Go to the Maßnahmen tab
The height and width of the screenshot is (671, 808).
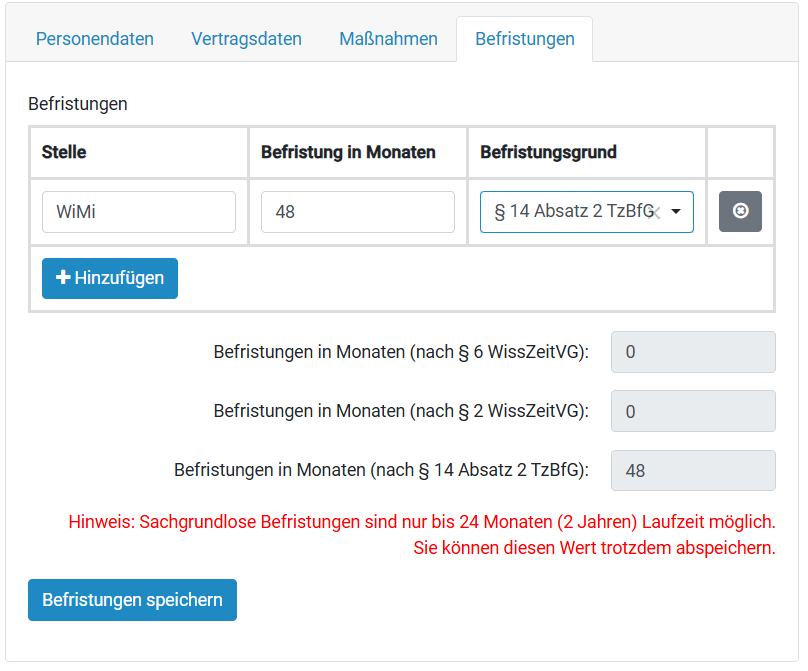click(388, 39)
